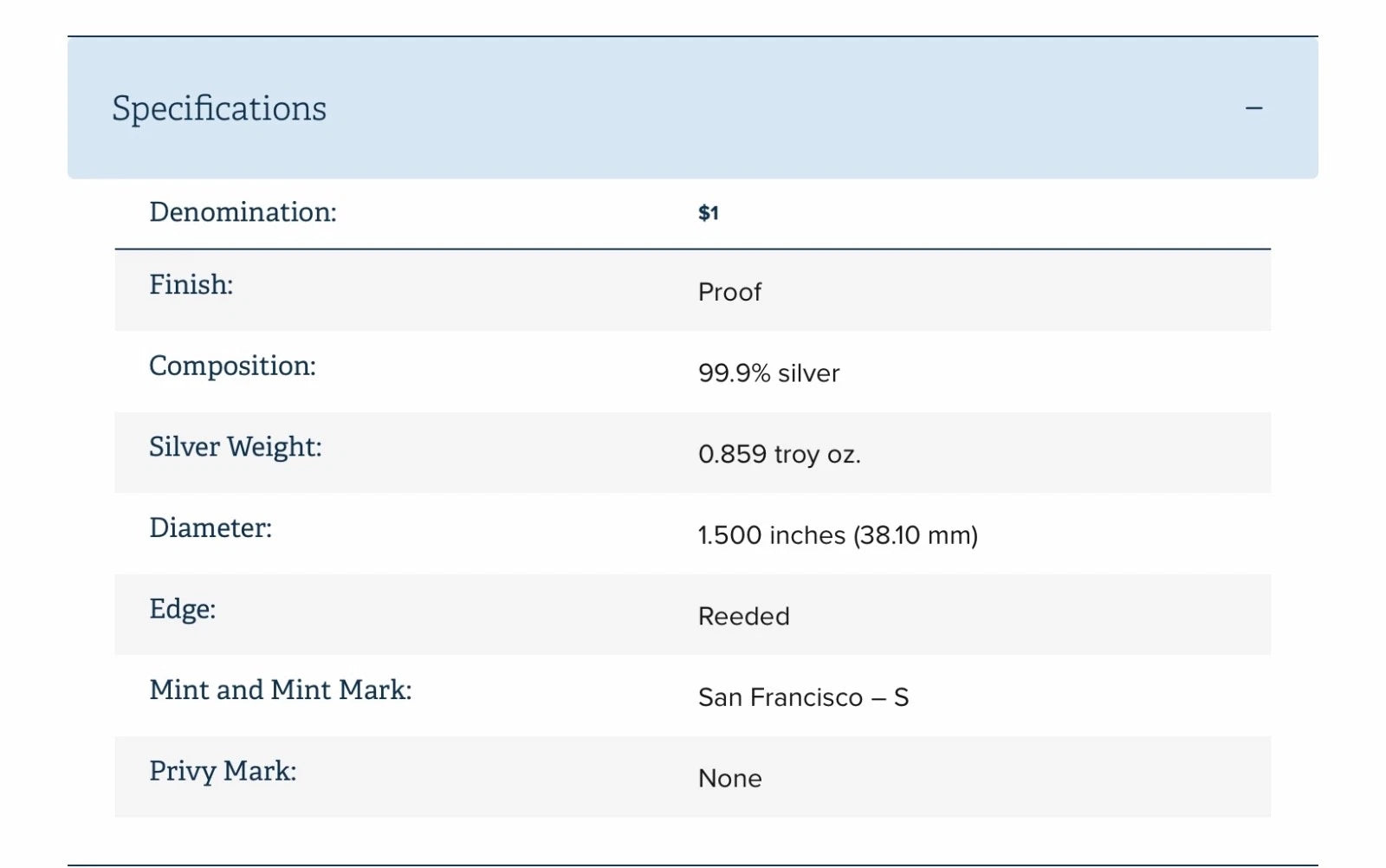The width and height of the screenshot is (1386, 868).
Task: Click the Reeded edge value
Action: click(744, 616)
